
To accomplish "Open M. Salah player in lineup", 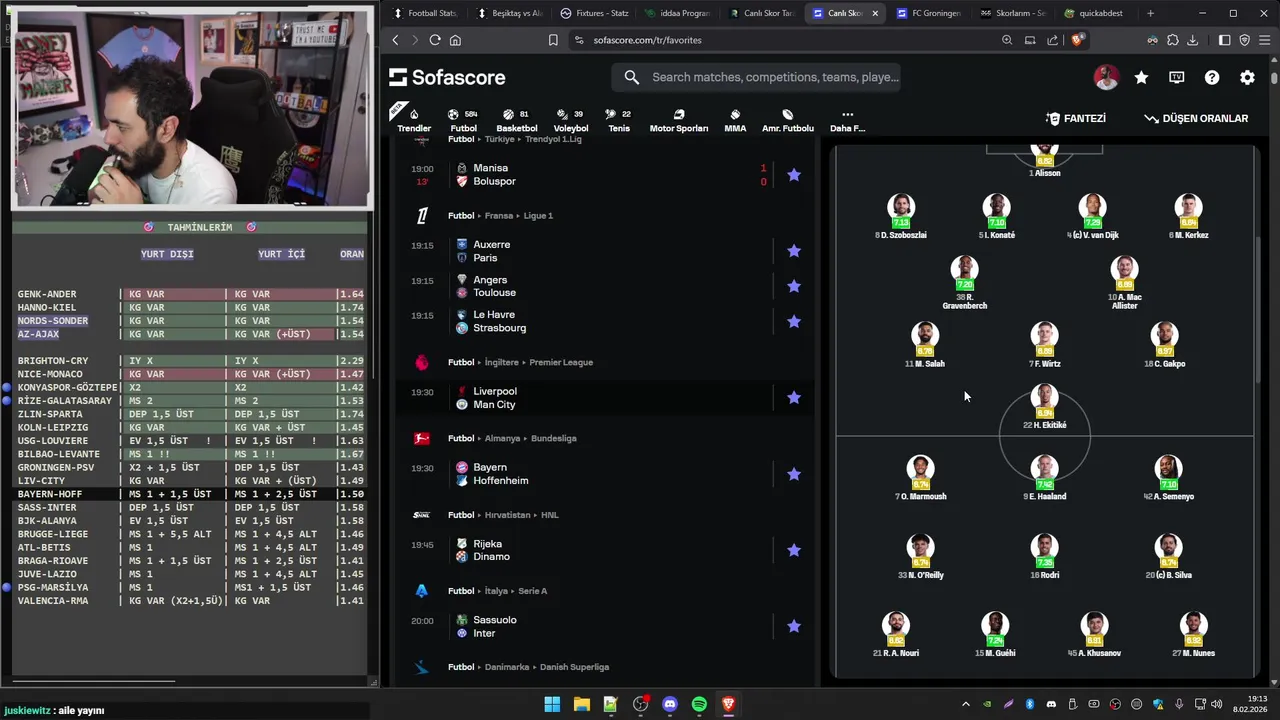I will [924, 345].
